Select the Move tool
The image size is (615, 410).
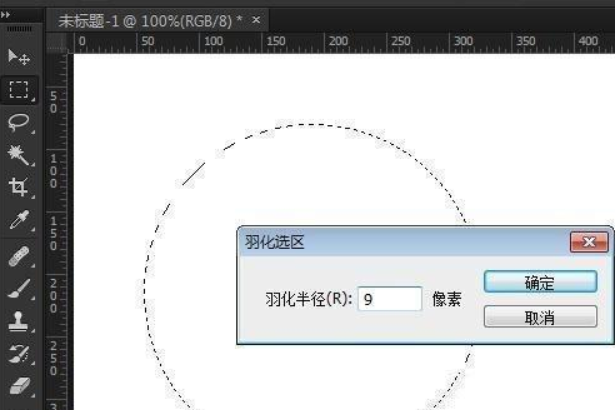(x=19, y=57)
